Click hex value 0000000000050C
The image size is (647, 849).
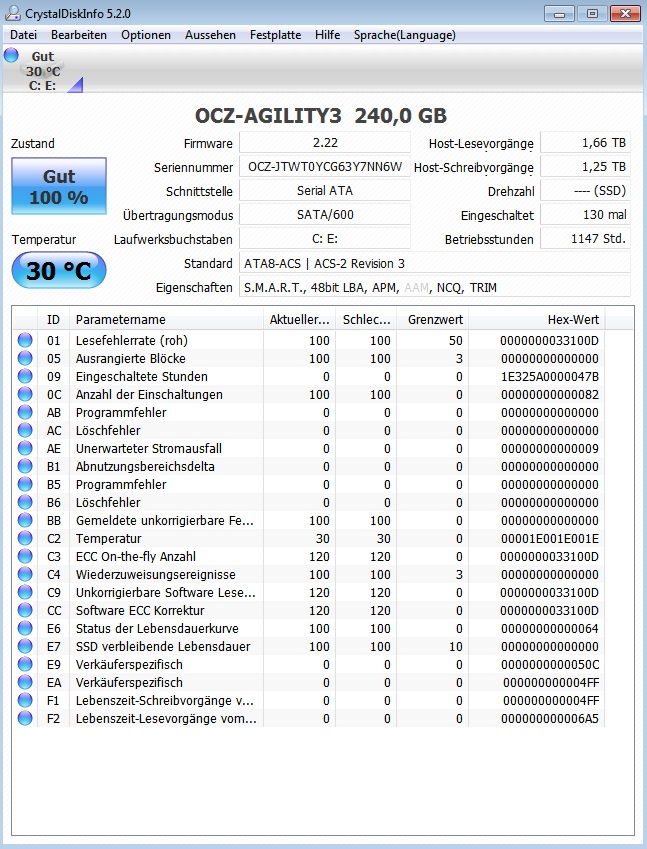click(550, 664)
